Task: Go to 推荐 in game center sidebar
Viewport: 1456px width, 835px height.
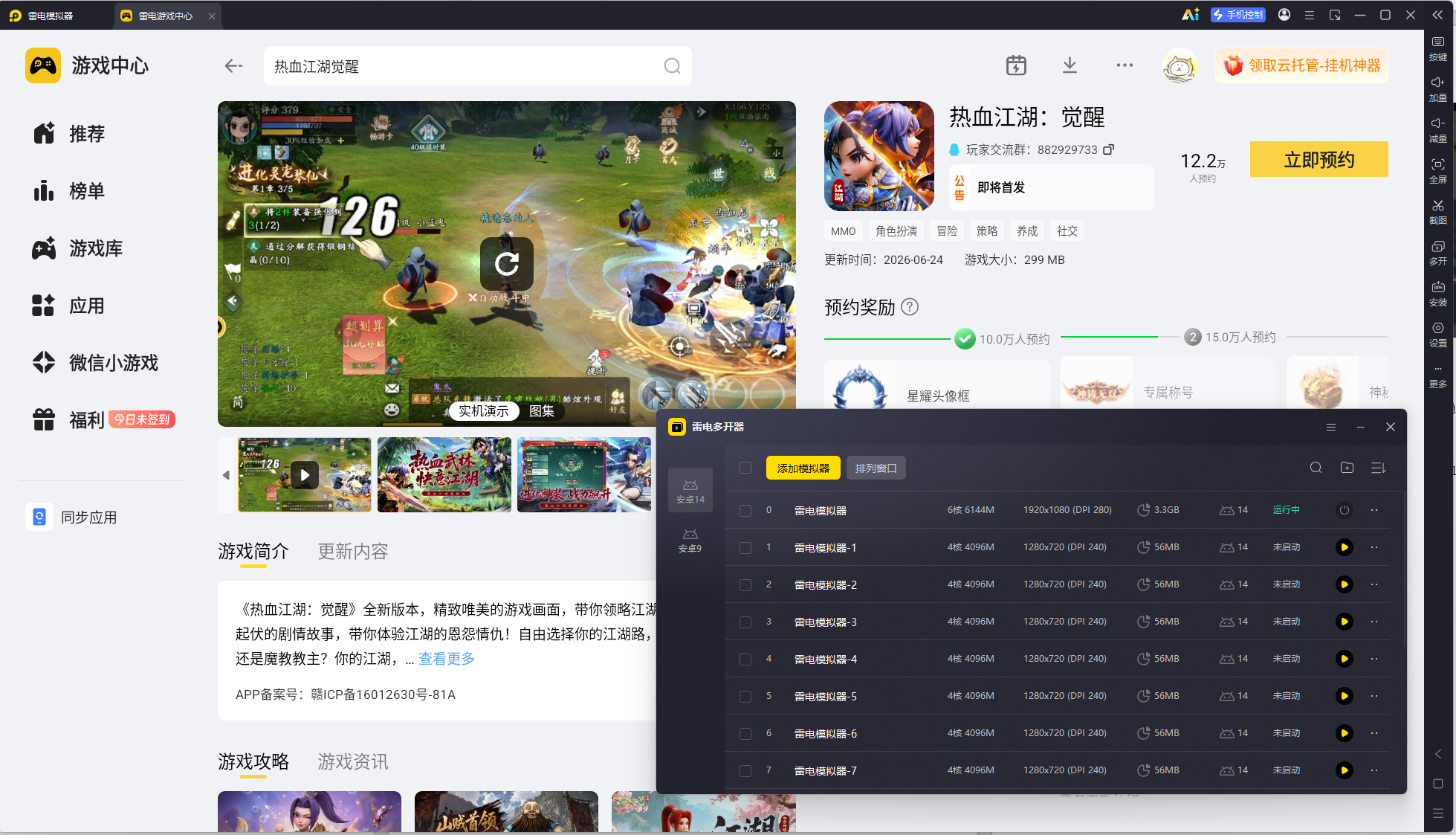Action: [x=69, y=134]
